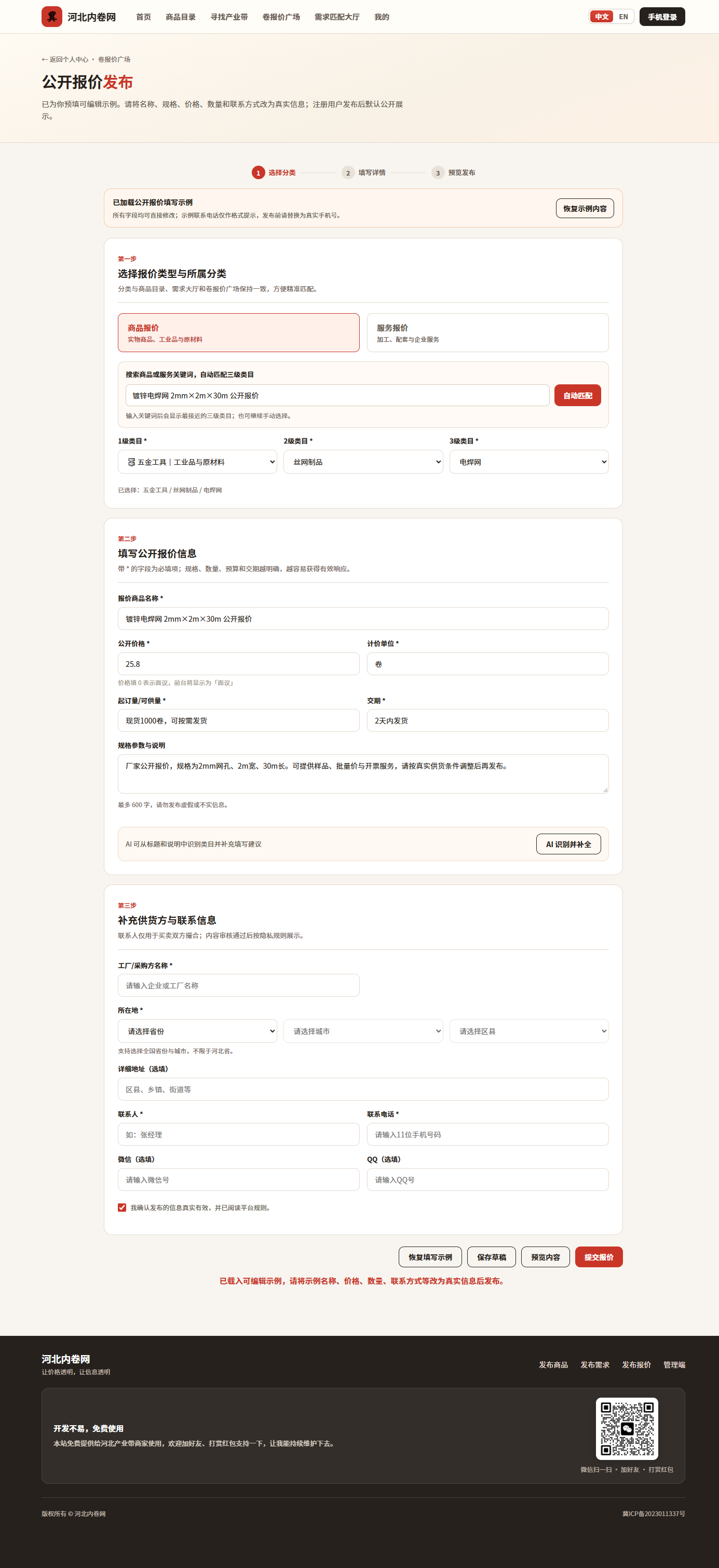This screenshot has height=1568, width=719.
Task: Click the 恢复填写示例 button
Action: pos(430,1256)
